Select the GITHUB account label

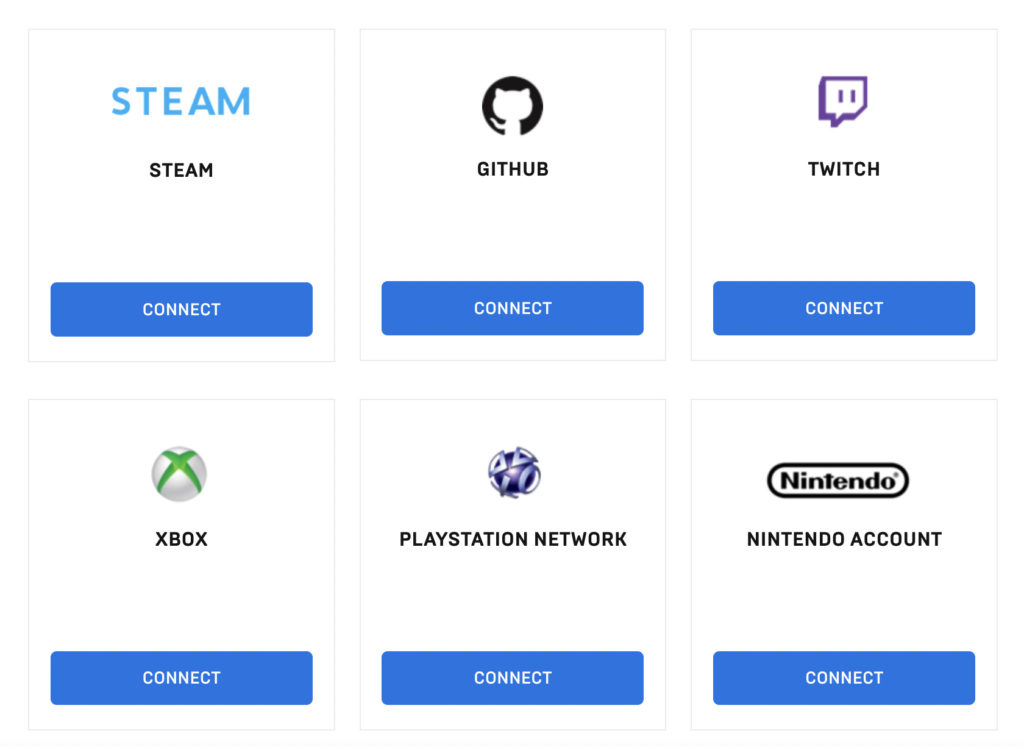click(x=512, y=169)
